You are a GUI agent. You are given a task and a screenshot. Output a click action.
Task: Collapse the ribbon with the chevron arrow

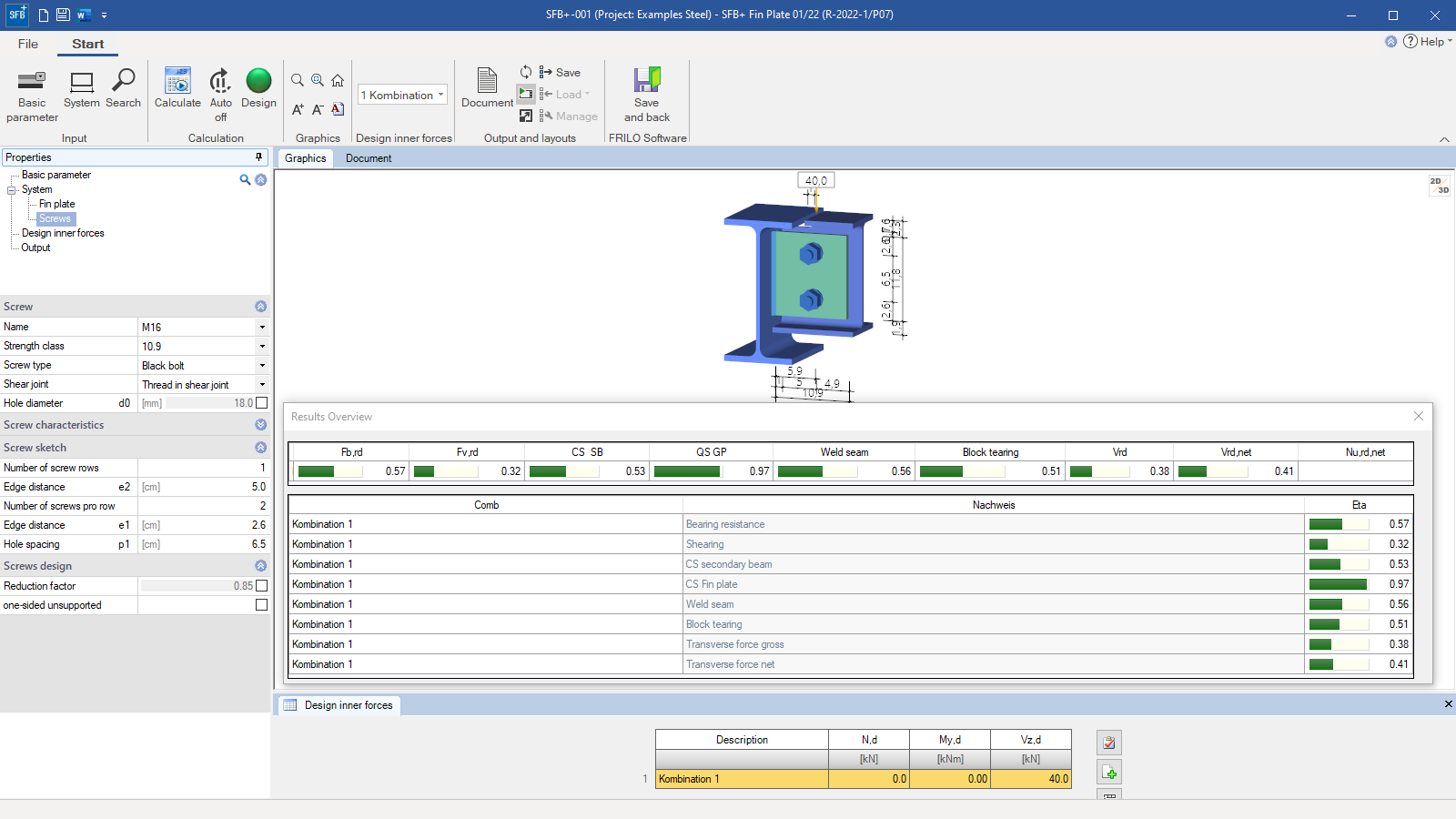click(x=1444, y=139)
